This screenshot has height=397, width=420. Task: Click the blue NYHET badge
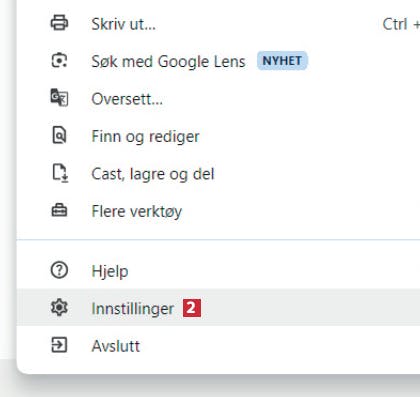click(282, 61)
